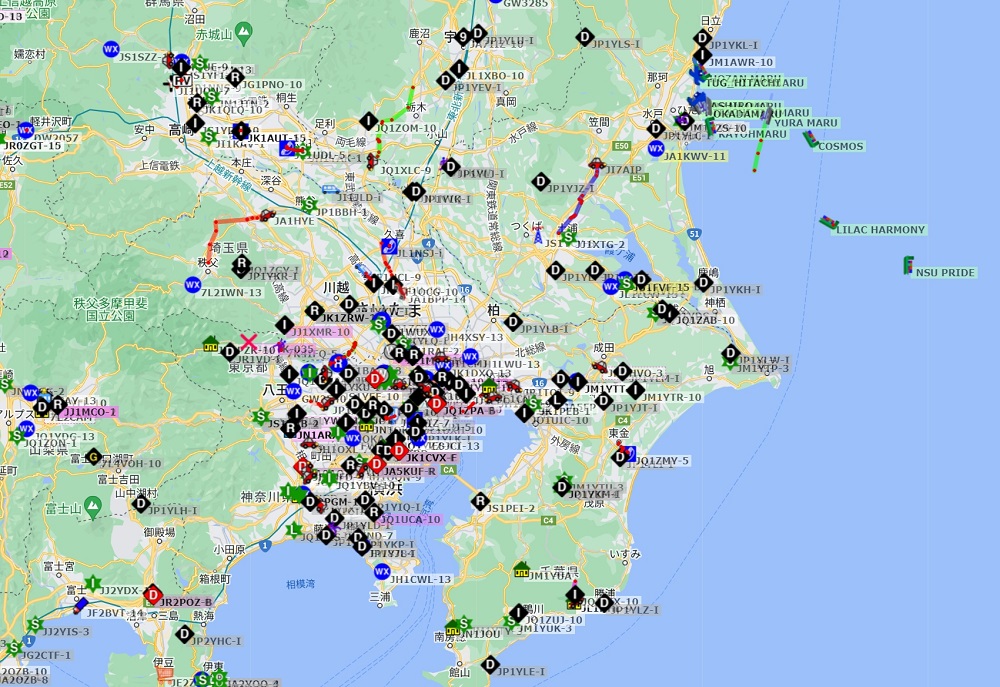Click the JK1AUT-15 callsign label
Image resolution: width=1000 pixels, height=687 pixels.
pos(276,138)
